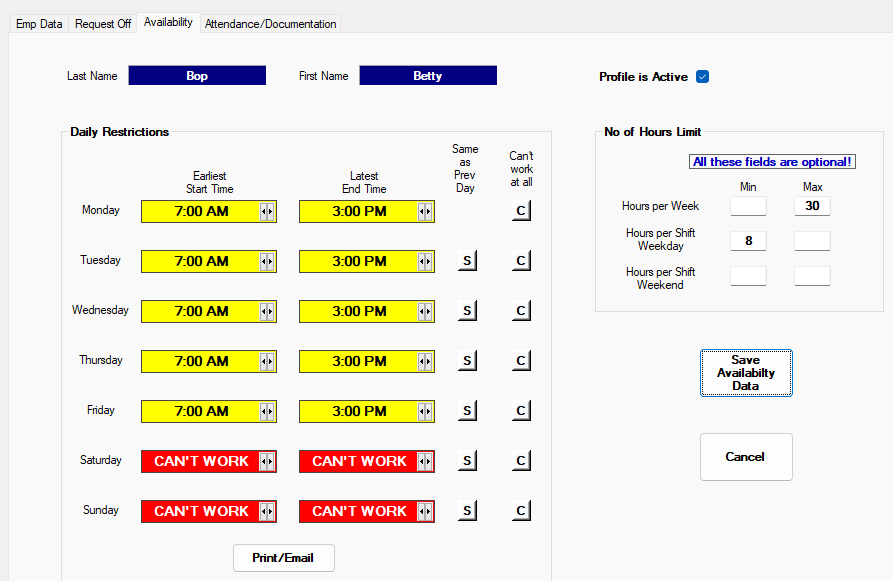Click the 'C' icon for Tuesday
Screen dimensions: 893x581
pos(521,260)
